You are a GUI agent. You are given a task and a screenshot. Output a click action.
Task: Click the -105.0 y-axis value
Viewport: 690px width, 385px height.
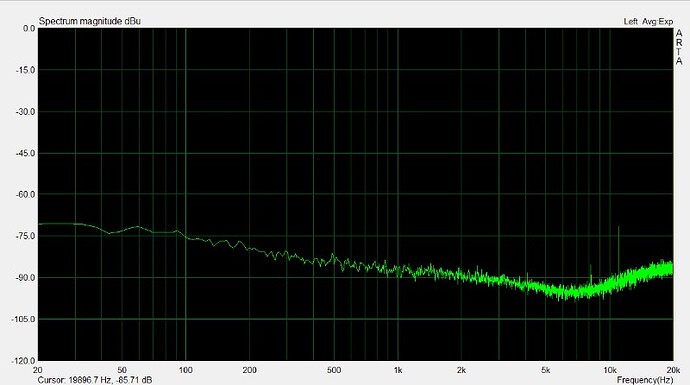pos(24,319)
